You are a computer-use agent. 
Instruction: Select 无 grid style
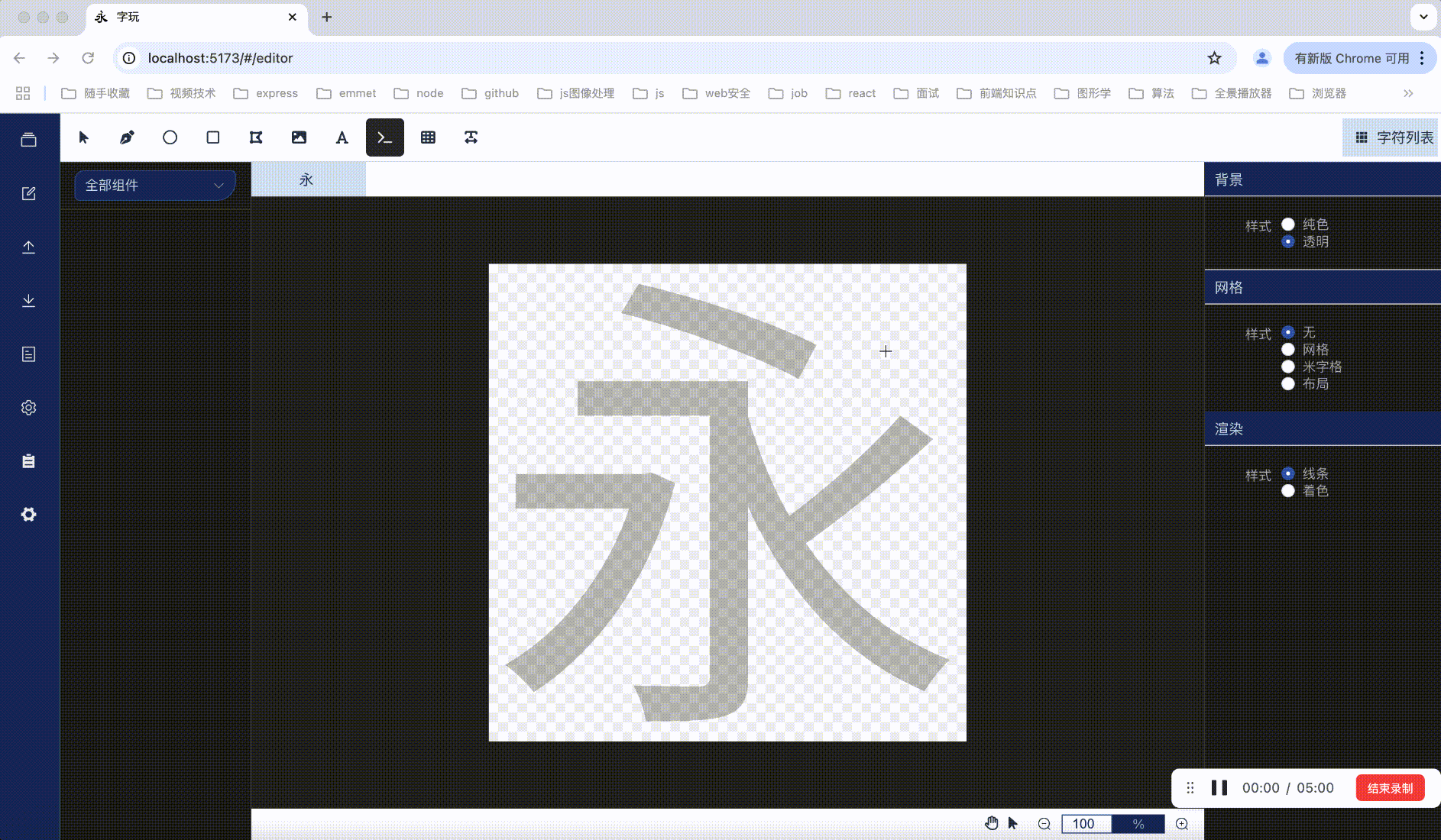pos(1288,332)
